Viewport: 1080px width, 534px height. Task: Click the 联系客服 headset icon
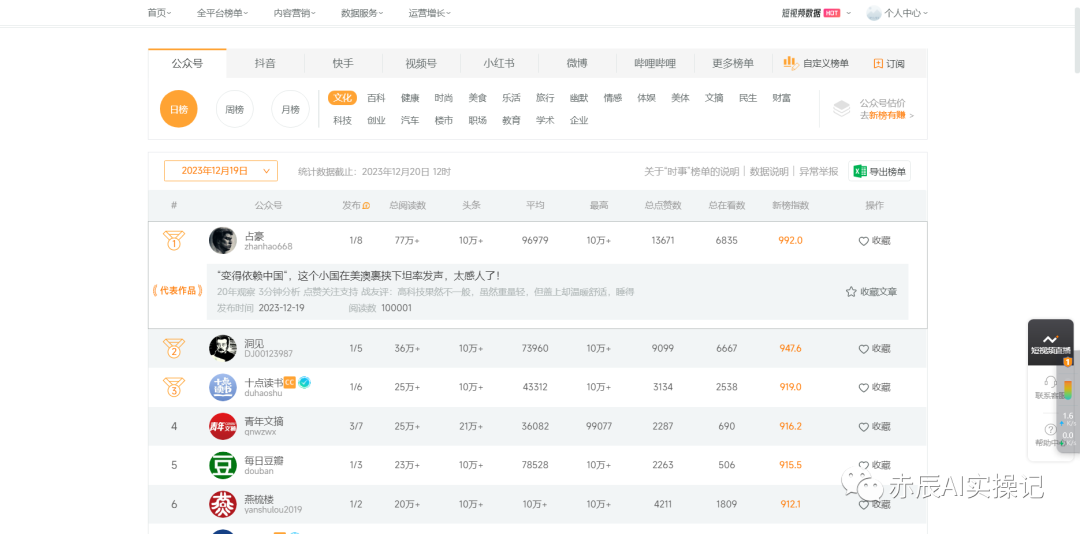point(1050,381)
